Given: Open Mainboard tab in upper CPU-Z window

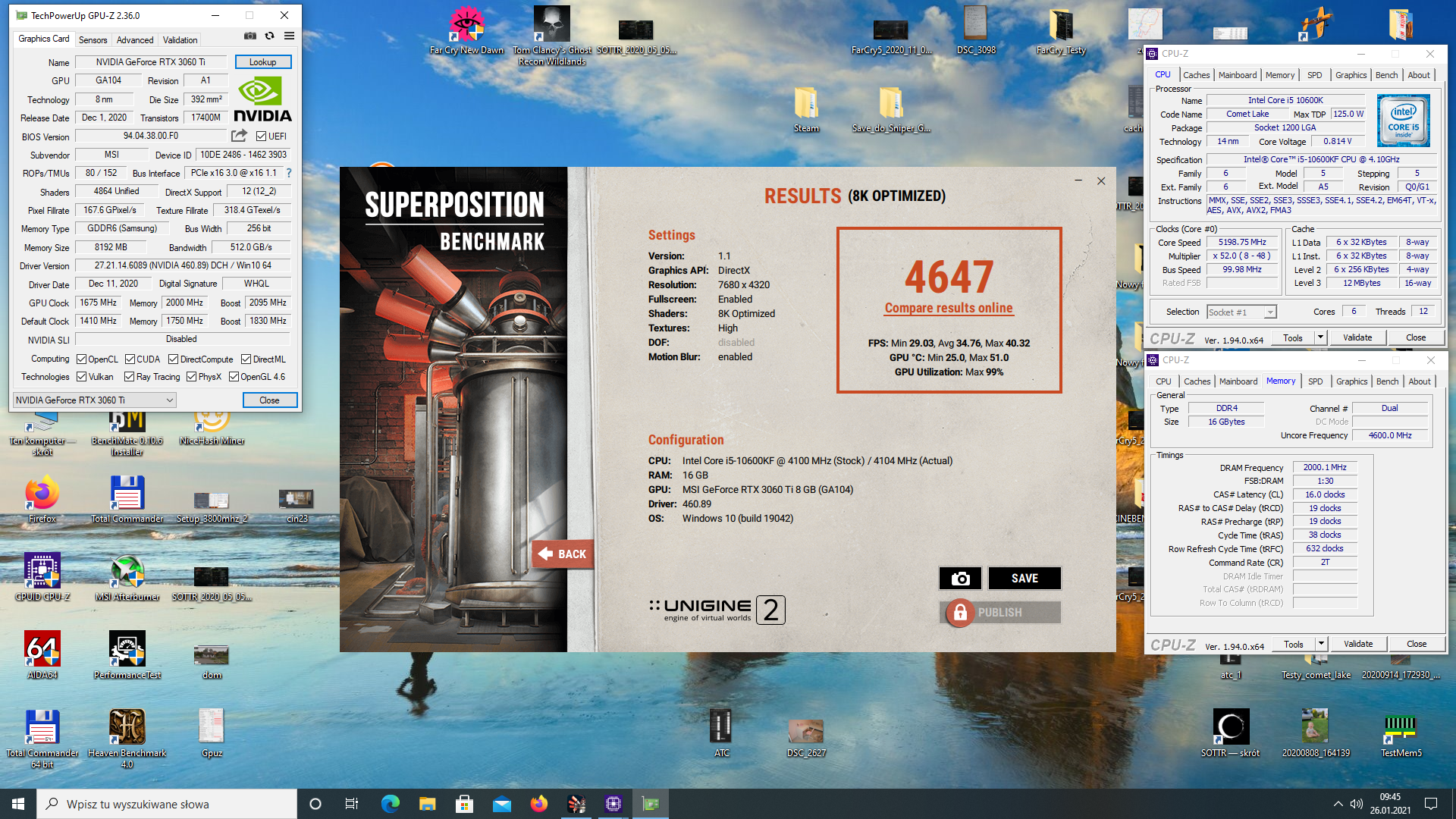Looking at the screenshot, I should coord(1238,75).
